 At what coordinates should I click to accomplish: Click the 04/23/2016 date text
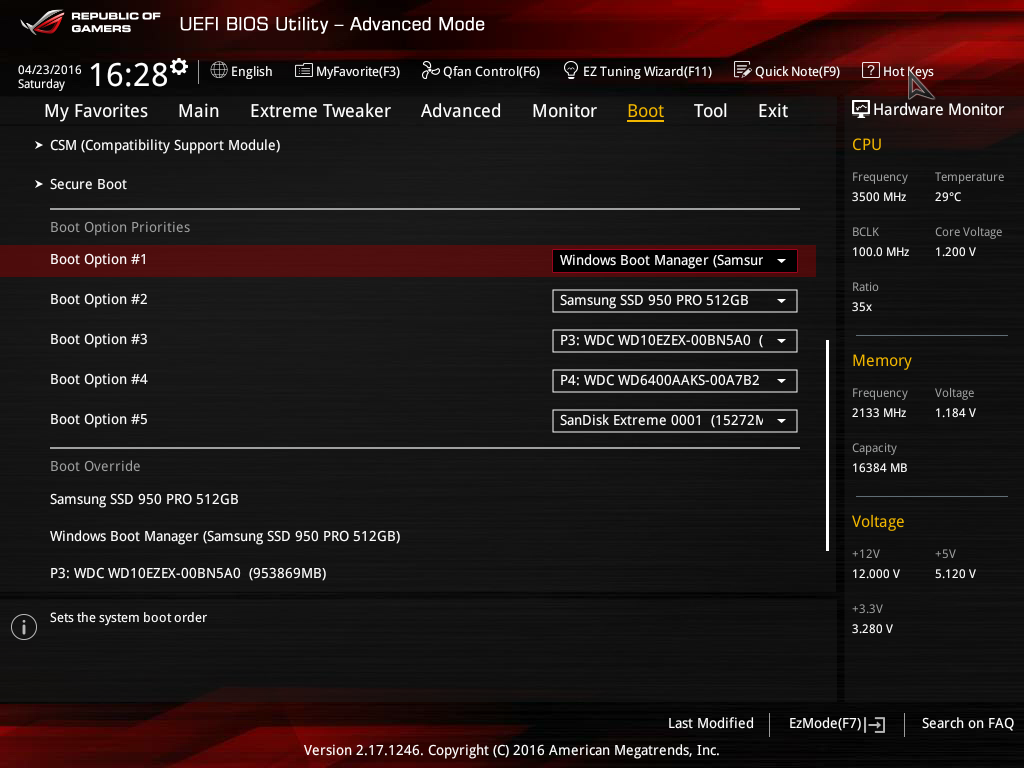click(x=49, y=69)
